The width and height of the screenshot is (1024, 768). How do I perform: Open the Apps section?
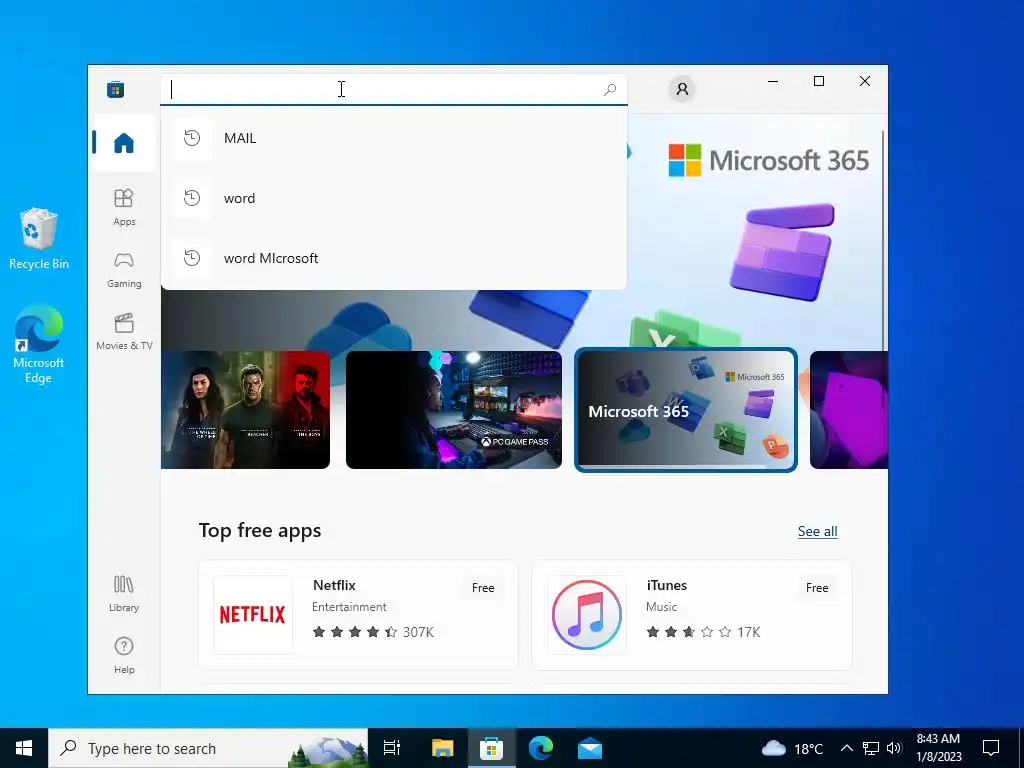(124, 208)
